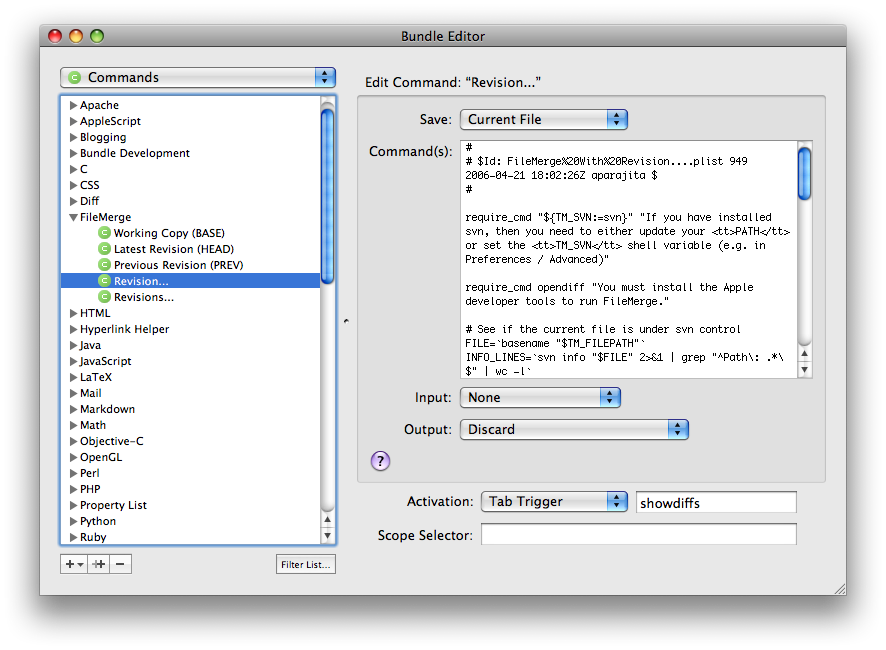Click the command text area scrollbar
The image size is (886, 650).
pos(805,260)
